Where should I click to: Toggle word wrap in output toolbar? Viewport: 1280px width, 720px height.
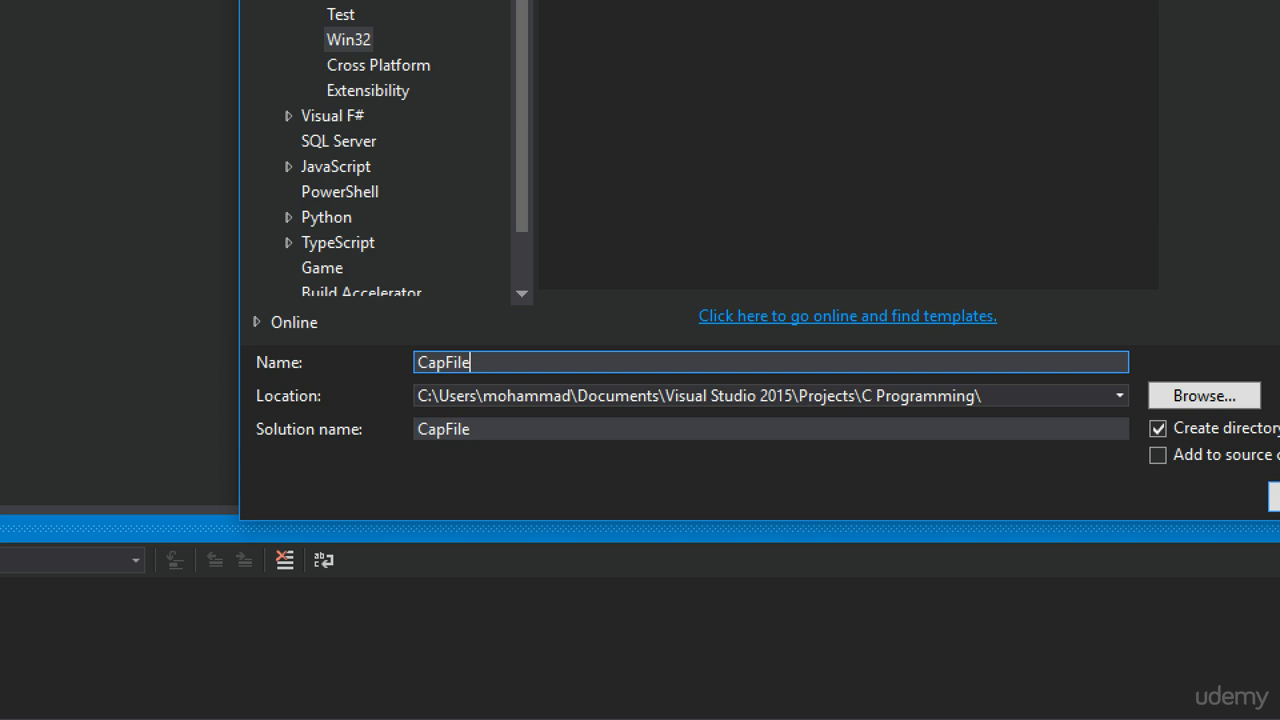coord(324,560)
